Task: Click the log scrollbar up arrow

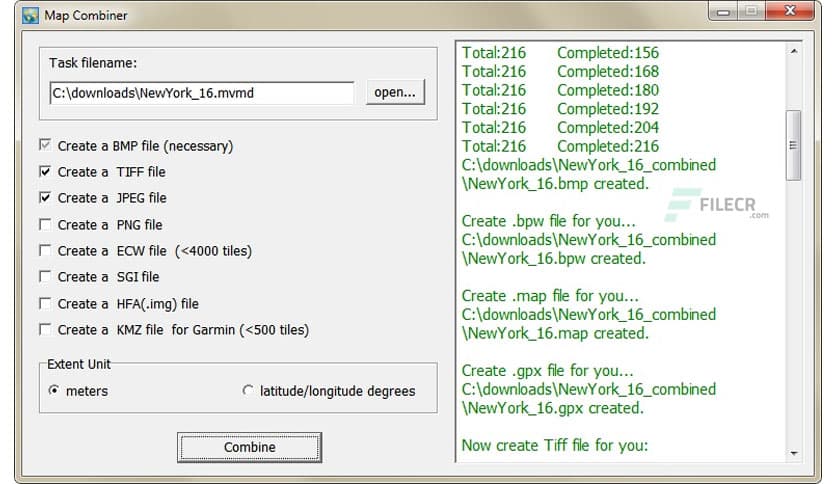Action: 794,51
